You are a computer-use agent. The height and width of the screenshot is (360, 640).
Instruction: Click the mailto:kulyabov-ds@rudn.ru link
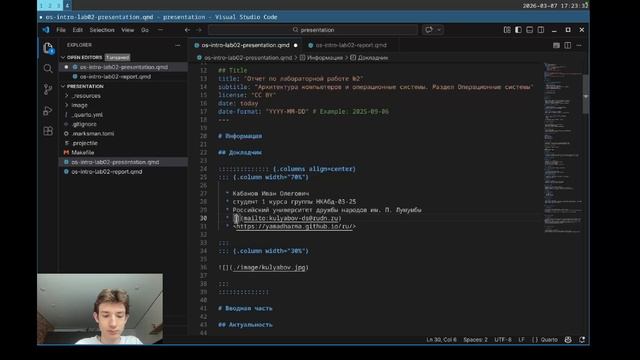[x=291, y=218]
